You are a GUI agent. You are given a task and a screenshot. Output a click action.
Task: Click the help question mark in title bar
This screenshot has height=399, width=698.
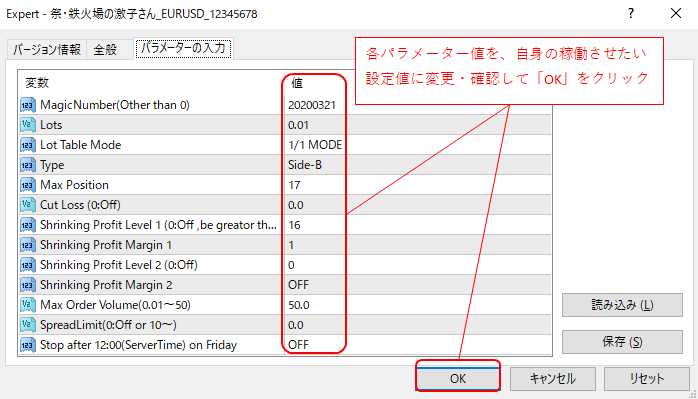(x=631, y=14)
